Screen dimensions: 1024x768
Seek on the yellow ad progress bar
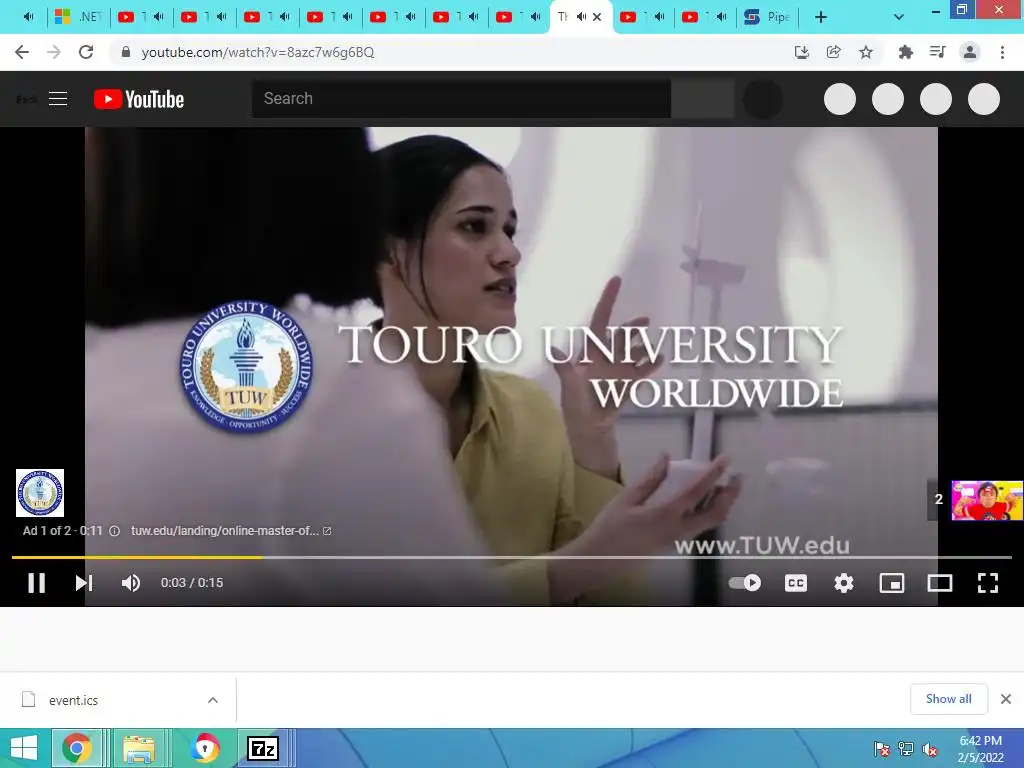(511, 557)
